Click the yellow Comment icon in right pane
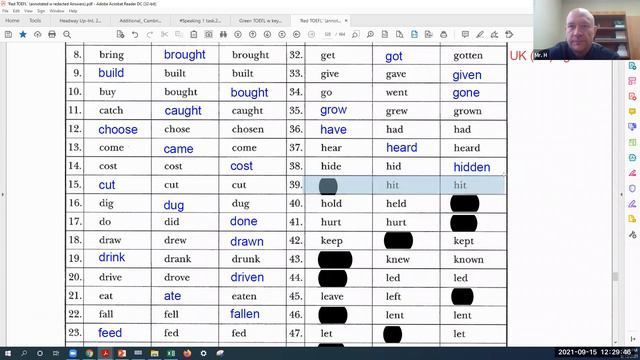 [632, 111]
